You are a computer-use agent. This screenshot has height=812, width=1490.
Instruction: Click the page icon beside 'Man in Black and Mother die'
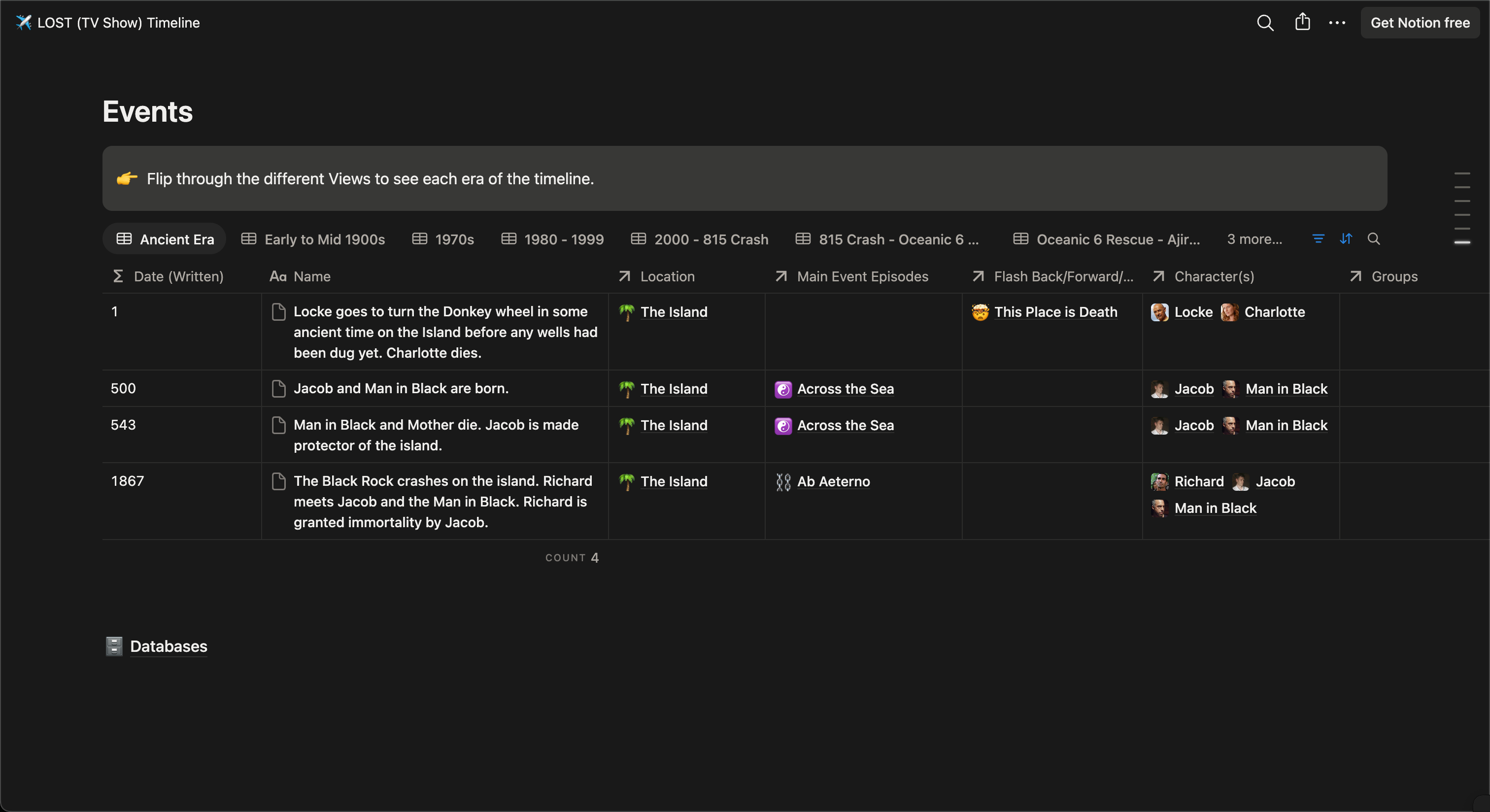point(278,425)
